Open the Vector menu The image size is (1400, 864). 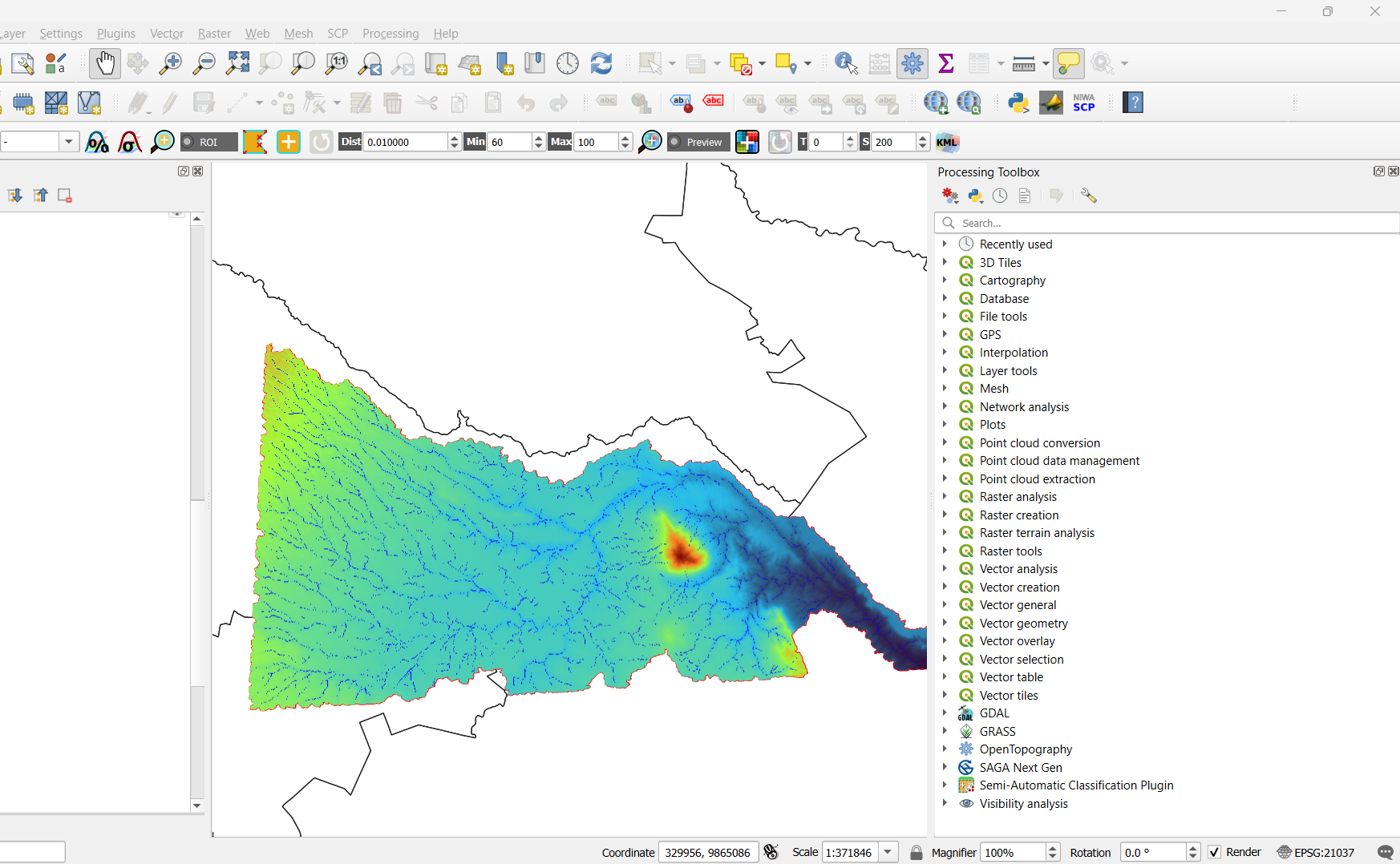[x=167, y=34]
